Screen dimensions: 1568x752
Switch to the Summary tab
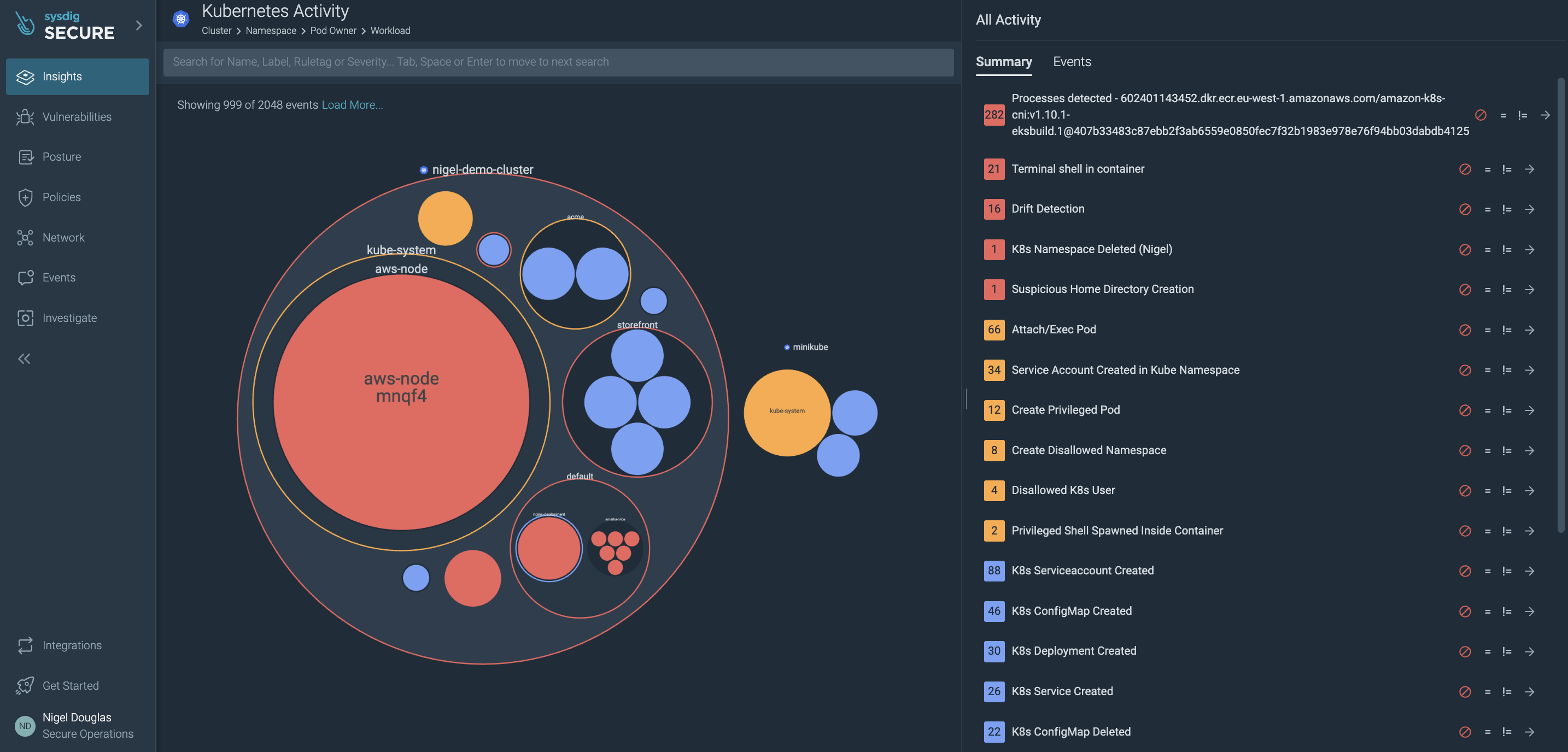(1004, 61)
